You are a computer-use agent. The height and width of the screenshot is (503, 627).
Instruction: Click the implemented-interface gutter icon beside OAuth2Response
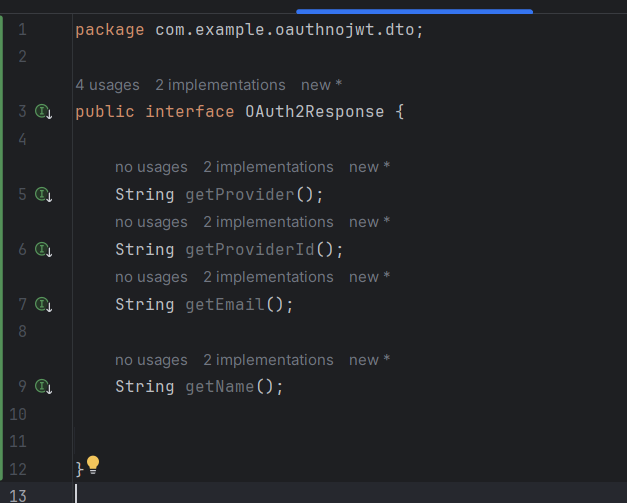click(43, 111)
